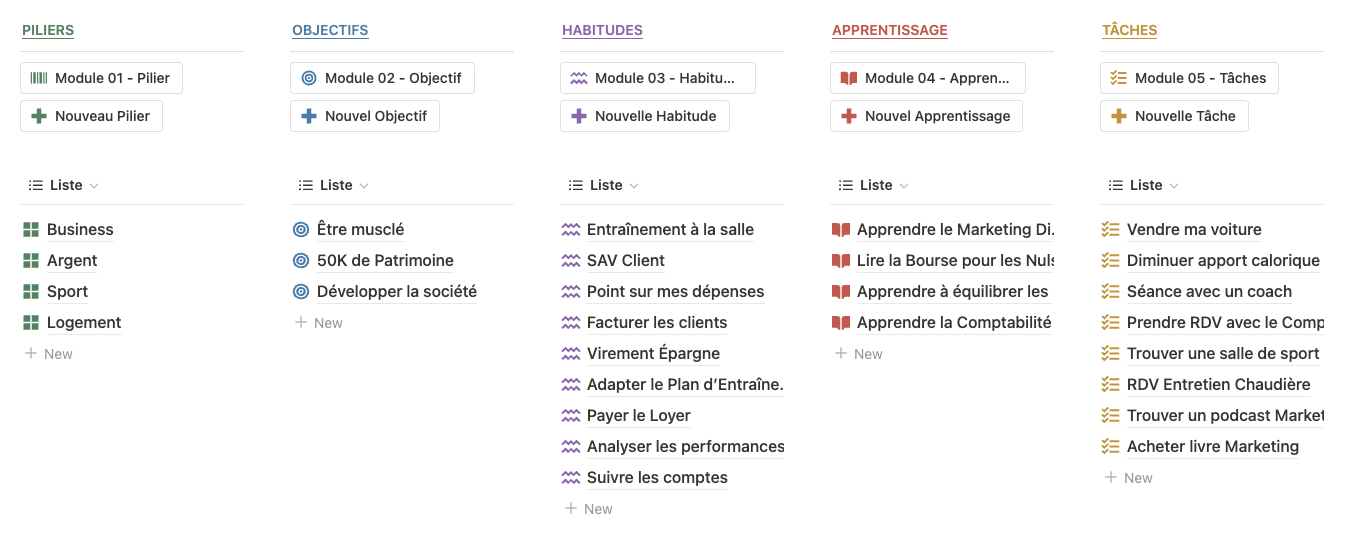The image size is (1348, 538).
Task: Click the wave icon next to Payer le Loyer
Action: [x=571, y=416]
